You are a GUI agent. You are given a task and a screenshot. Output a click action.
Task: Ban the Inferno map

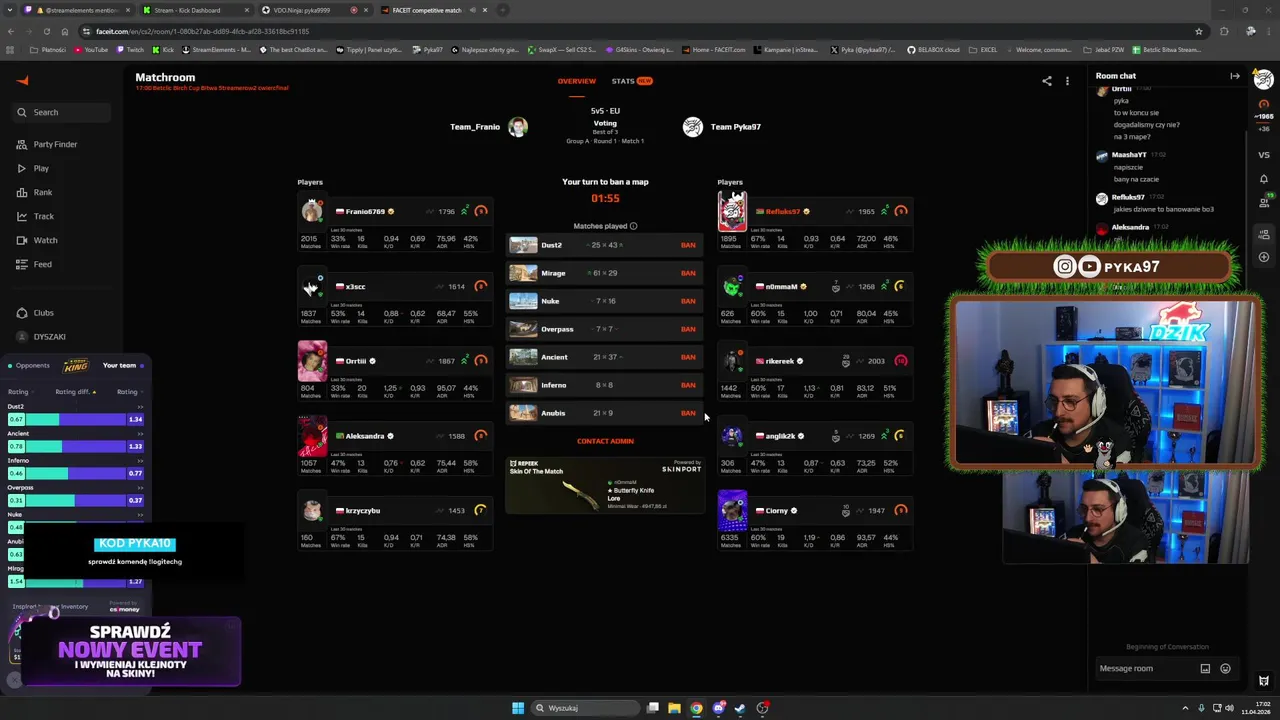(x=688, y=385)
